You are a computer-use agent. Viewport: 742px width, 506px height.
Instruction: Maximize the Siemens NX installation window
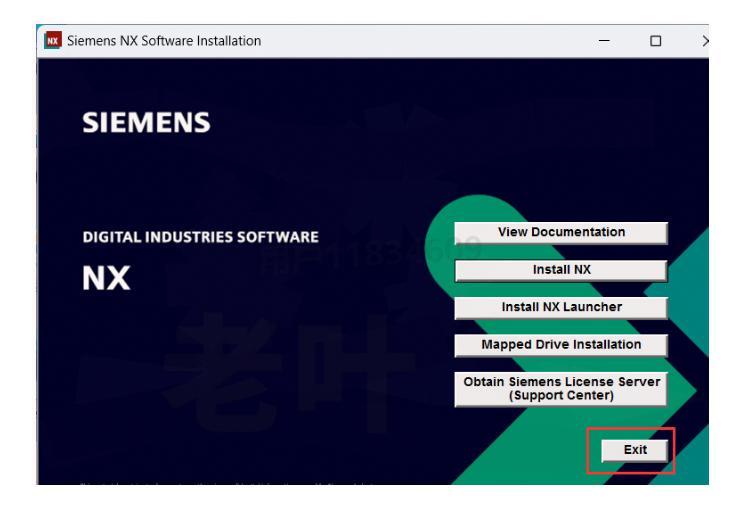pos(655,41)
